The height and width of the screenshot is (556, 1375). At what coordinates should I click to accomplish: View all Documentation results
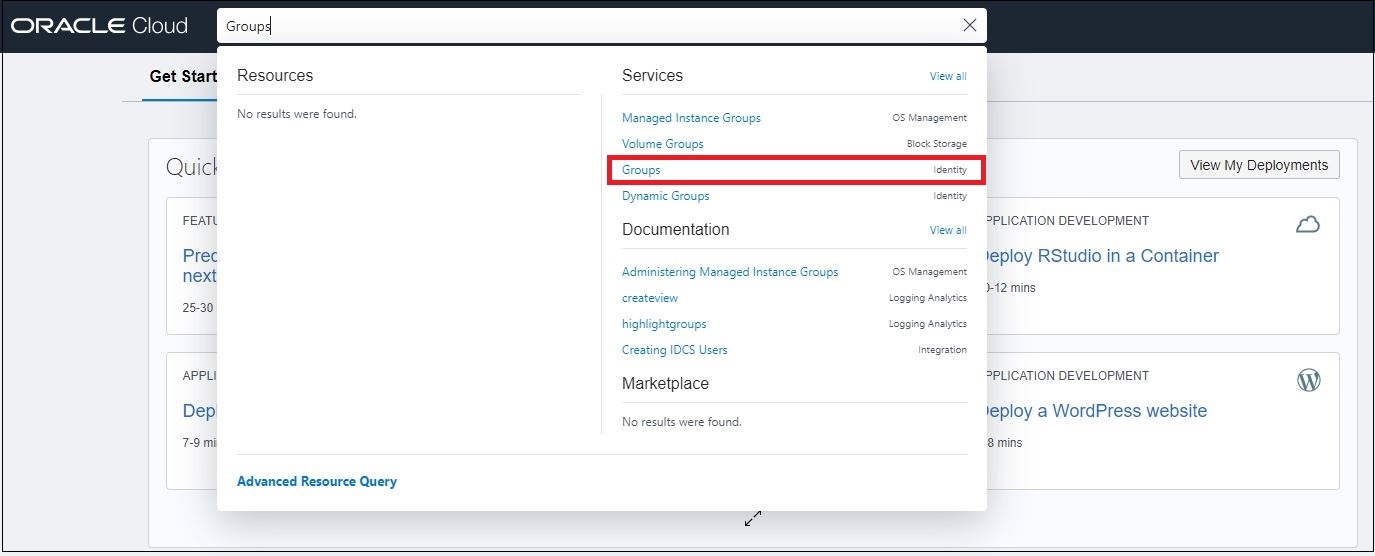click(x=947, y=230)
